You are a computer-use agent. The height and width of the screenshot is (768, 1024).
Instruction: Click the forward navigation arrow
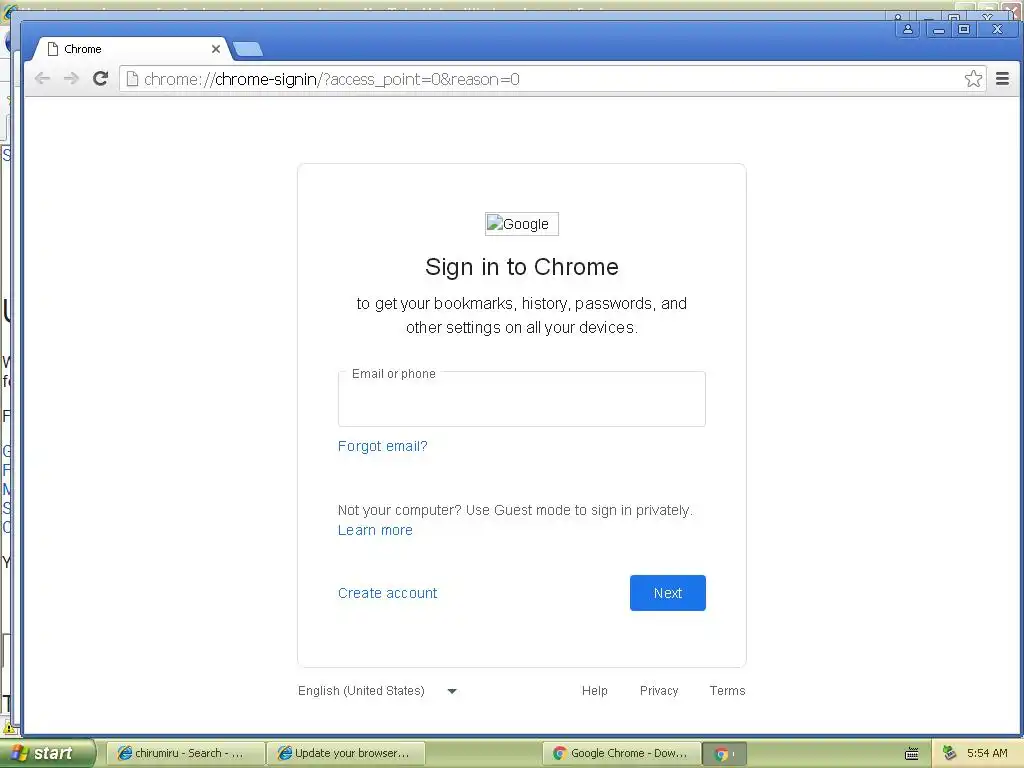click(x=71, y=79)
